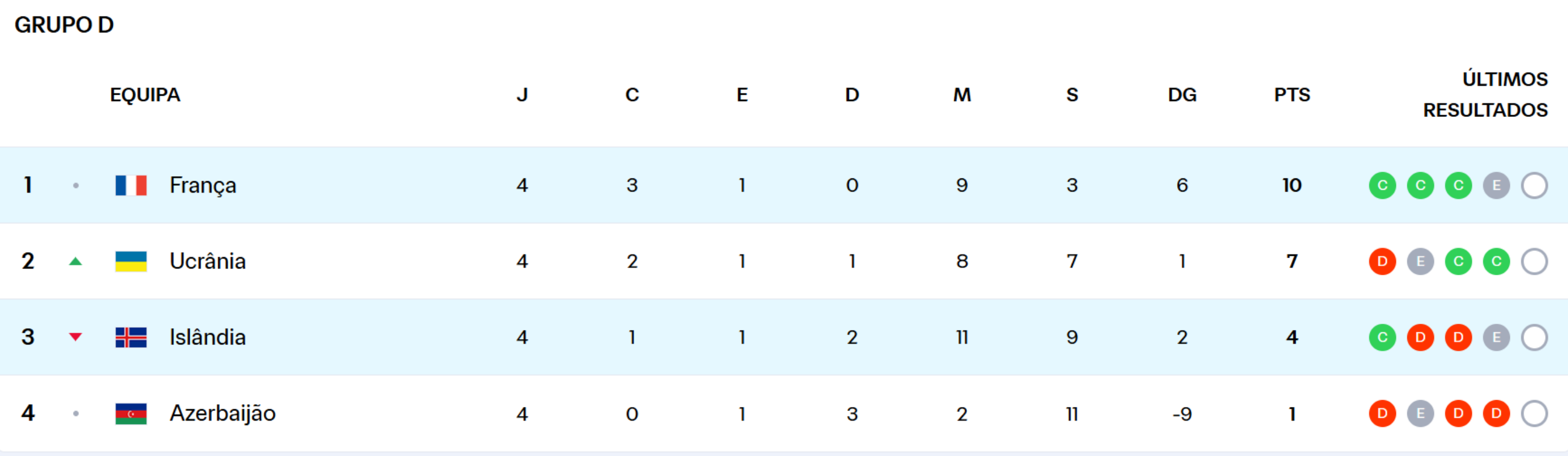Image resolution: width=1568 pixels, height=456 pixels.
Task: Click the Ukraine flag icon
Action: 131,261
